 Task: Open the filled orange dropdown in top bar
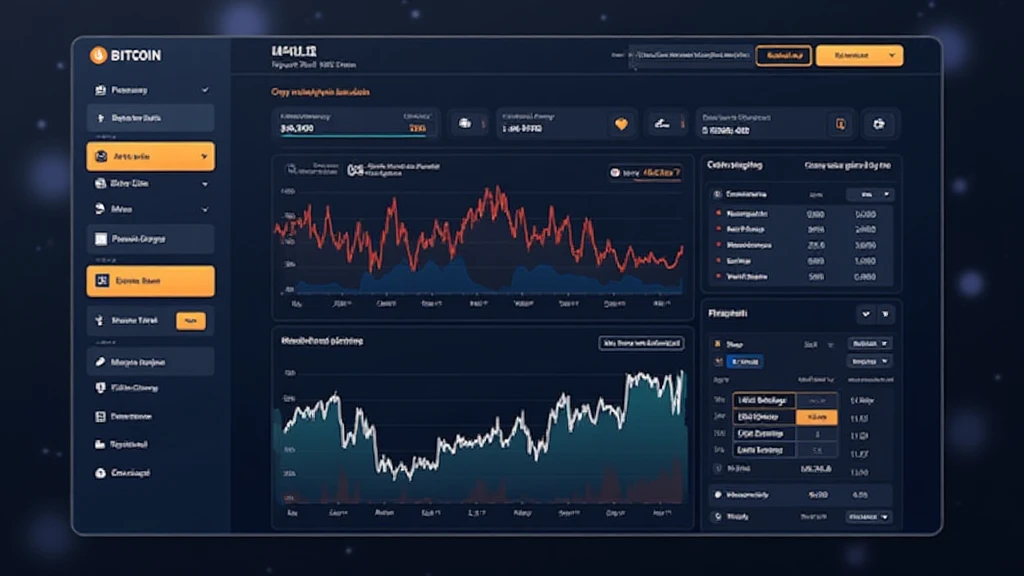pyautogui.click(x=859, y=56)
